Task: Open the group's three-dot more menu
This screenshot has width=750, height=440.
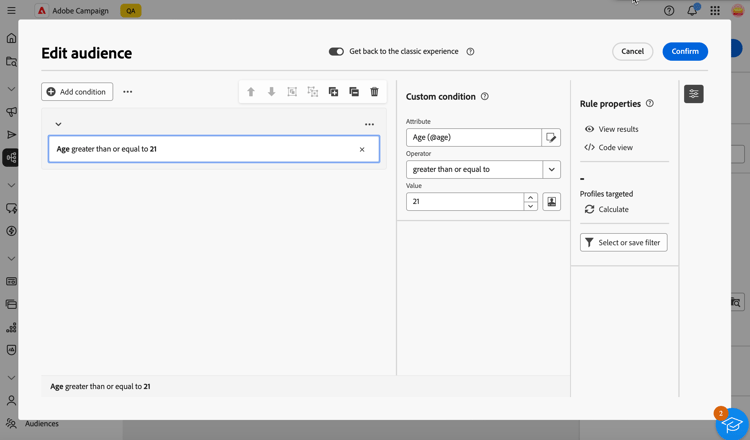Action: [369, 125]
